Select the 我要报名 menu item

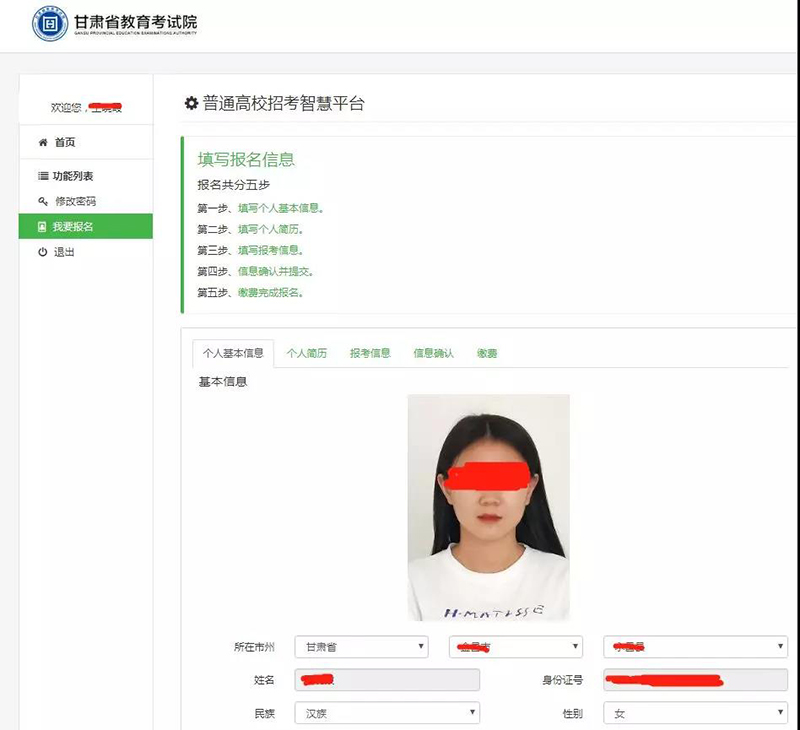(x=86, y=226)
